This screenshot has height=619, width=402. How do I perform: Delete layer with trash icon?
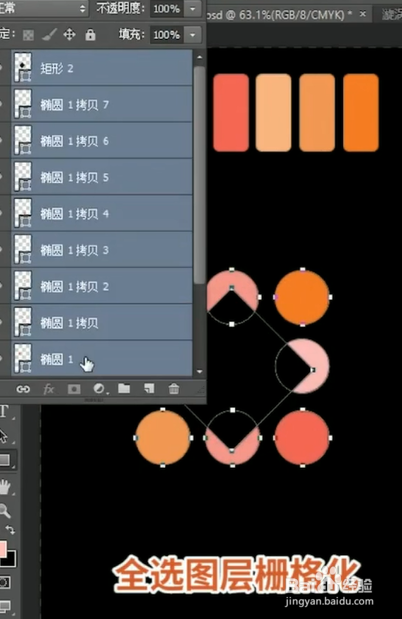(x=174, y=388)
